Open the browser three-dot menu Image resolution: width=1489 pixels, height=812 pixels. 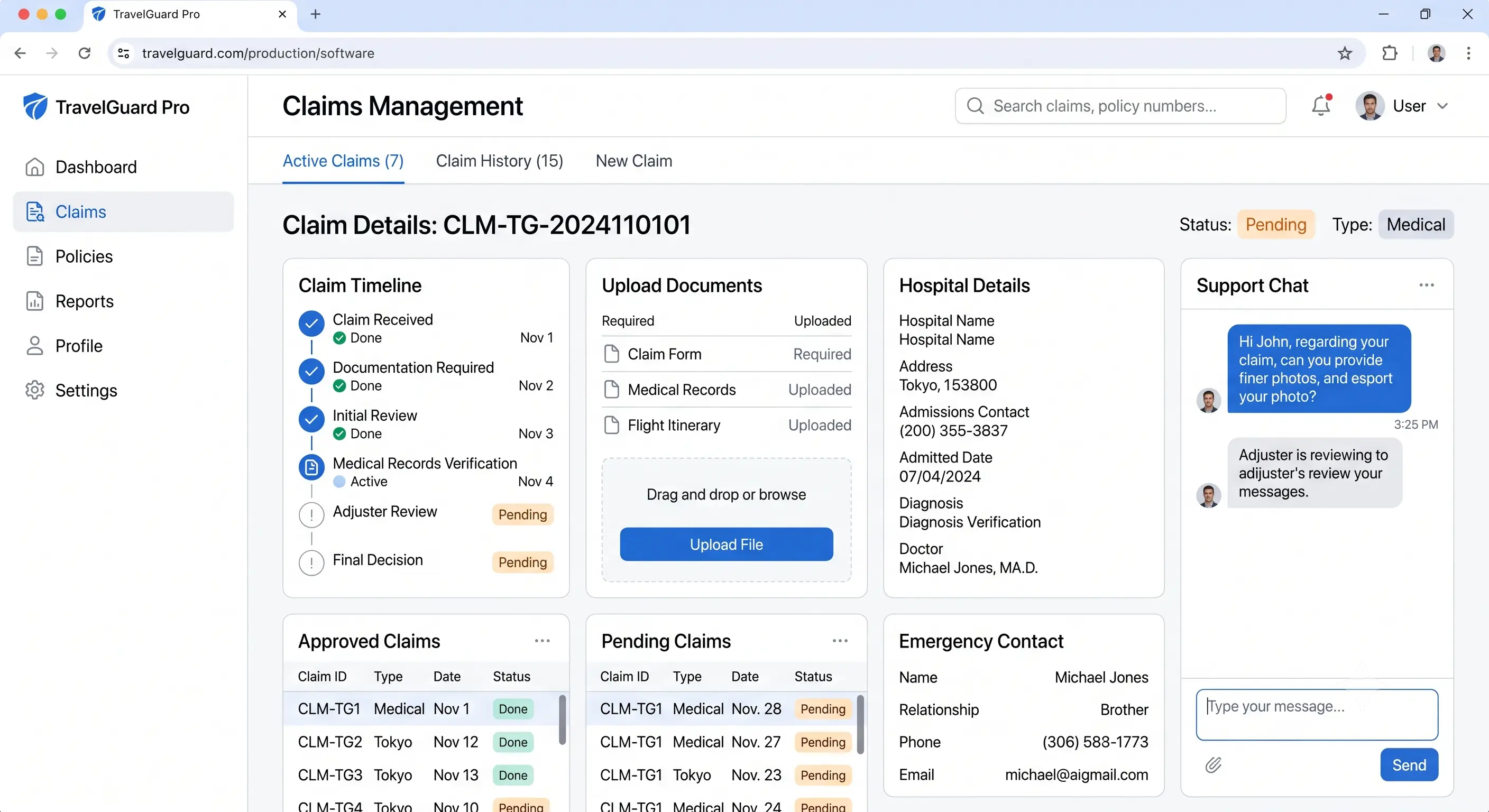[1468, 53]
